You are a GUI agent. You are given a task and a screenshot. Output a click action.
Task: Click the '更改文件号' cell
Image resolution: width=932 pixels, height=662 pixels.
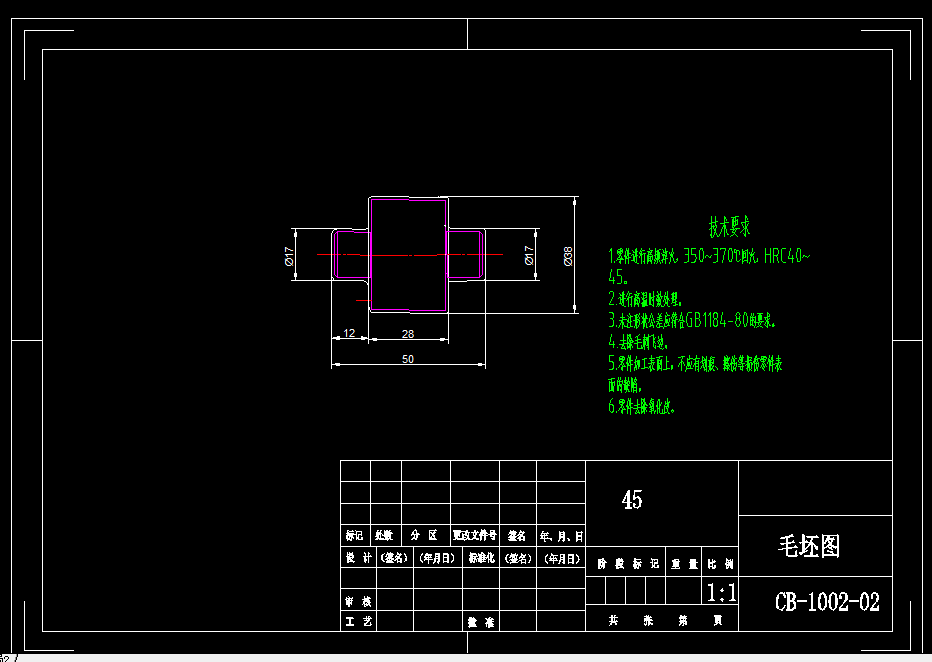tap(474, 535)
